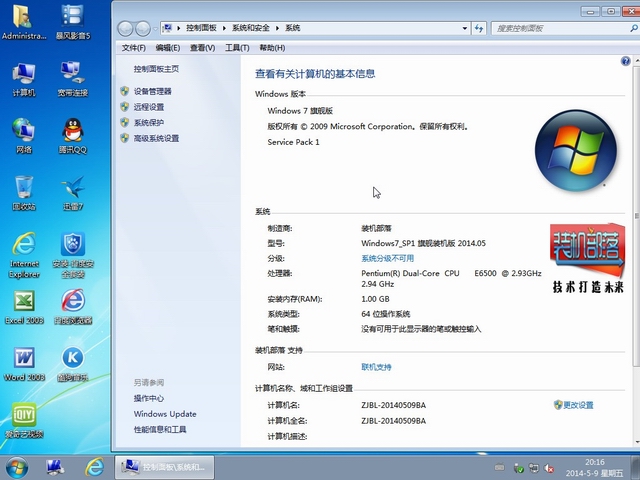The image size is (640, 480).
Task: Click the 控制面板 breadcrumb segment
Action: click(201, 28)
